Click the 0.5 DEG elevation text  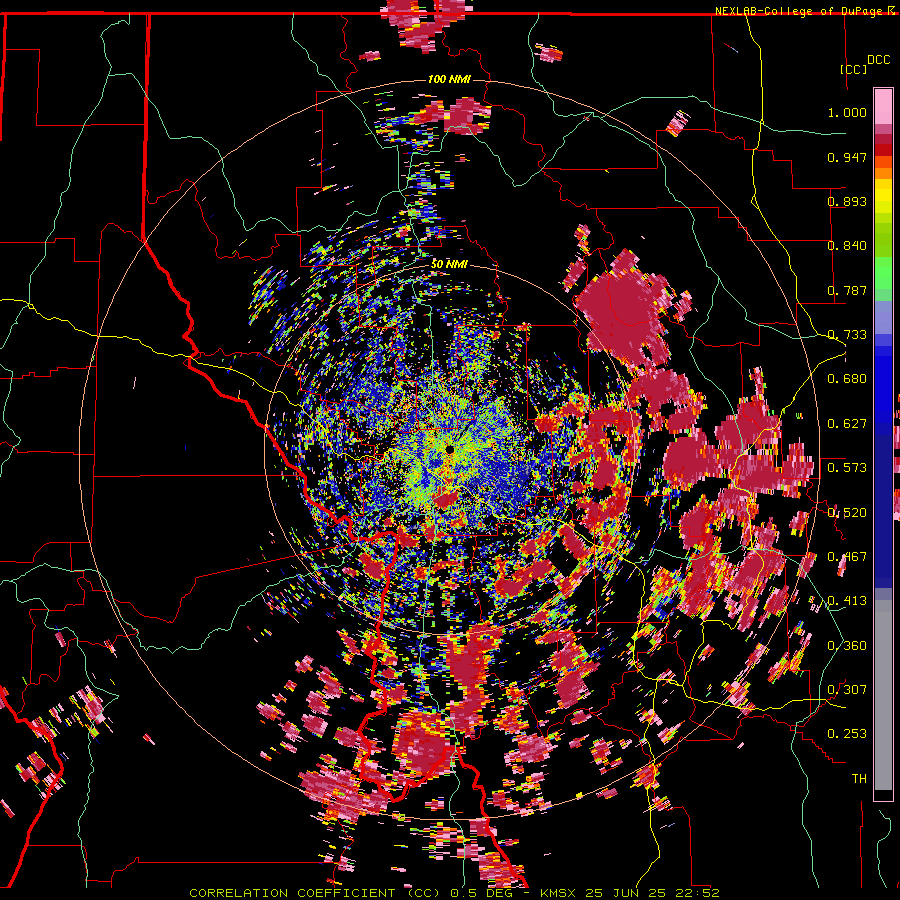pyautogui.click(x=481, y=893)
